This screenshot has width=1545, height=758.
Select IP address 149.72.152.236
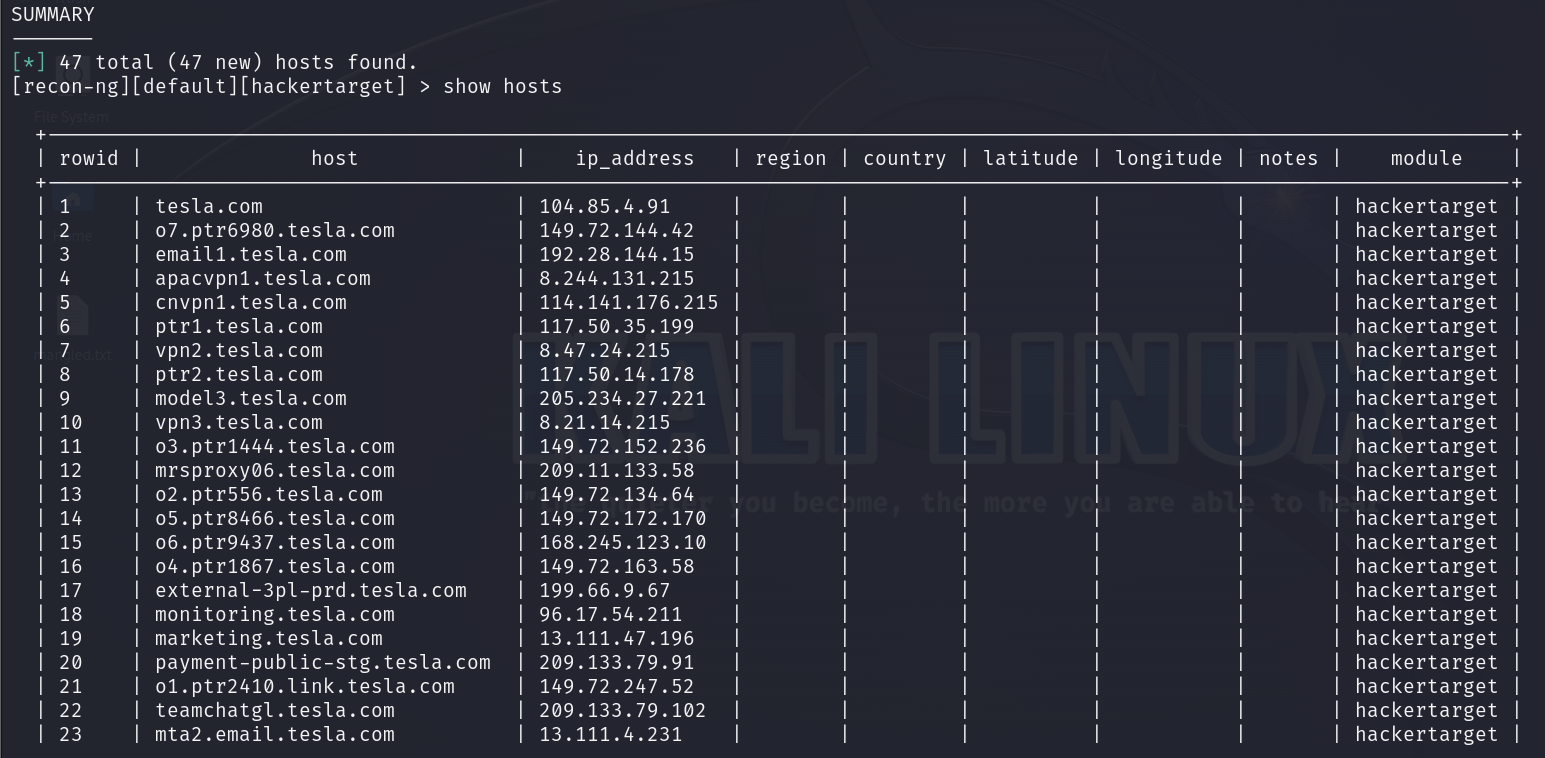tap(623, 446)
